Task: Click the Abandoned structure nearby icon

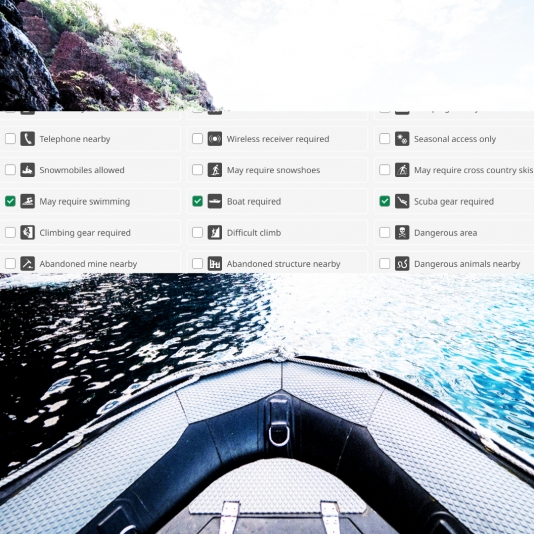Action: pos(215,264)
